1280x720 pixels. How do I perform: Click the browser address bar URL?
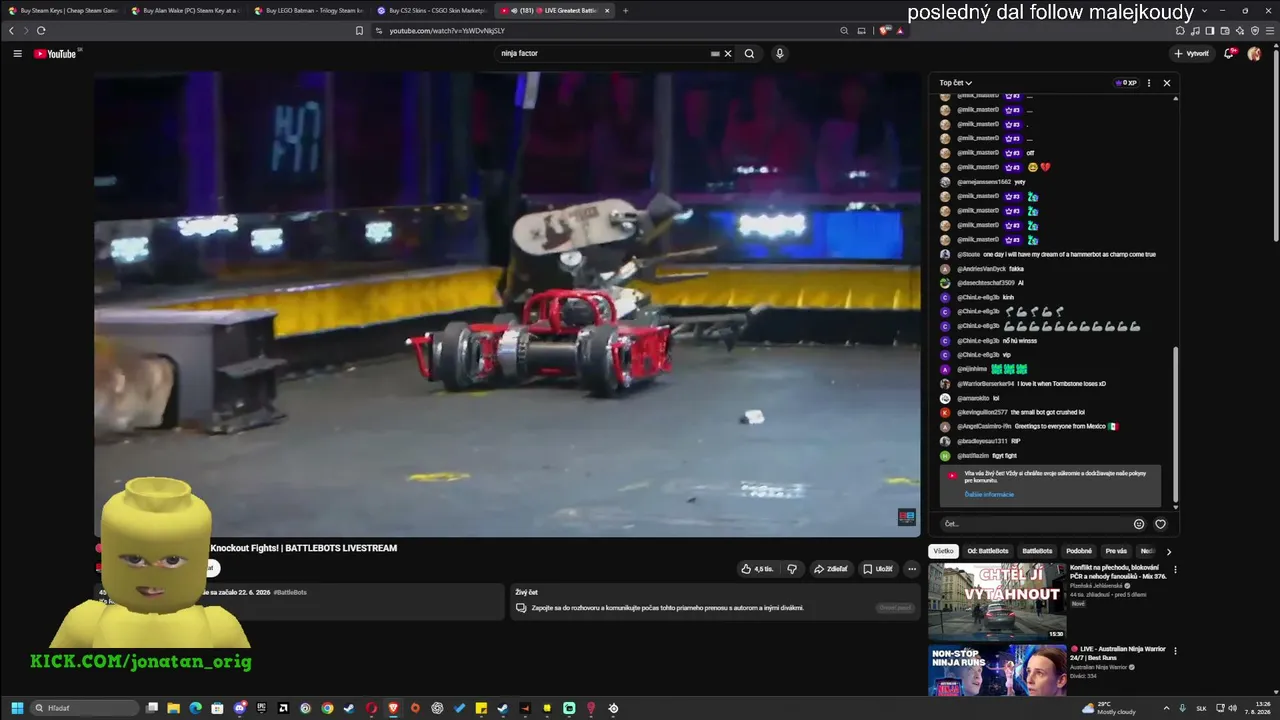[x=447, y=31]
